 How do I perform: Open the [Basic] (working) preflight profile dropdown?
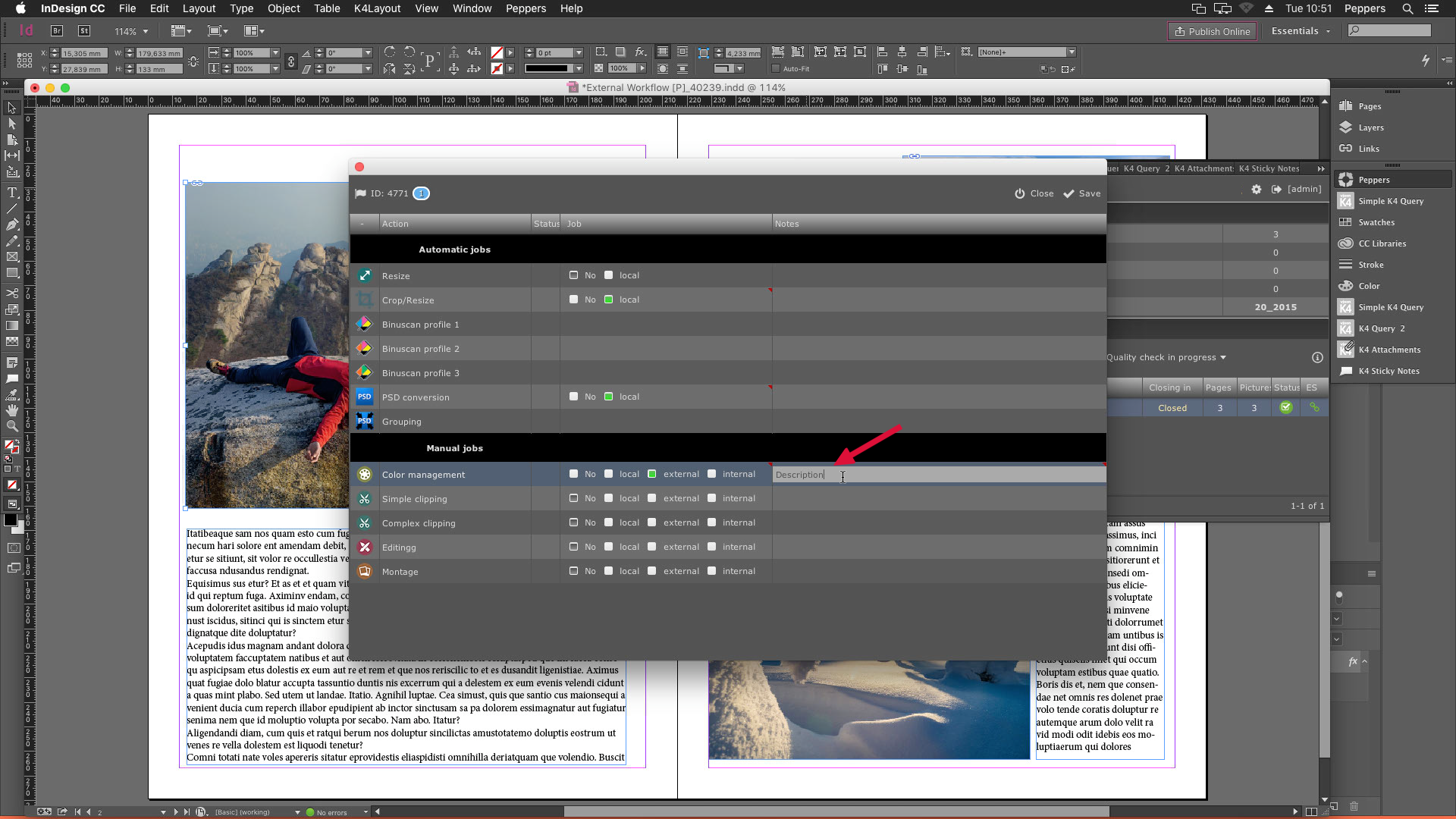tap(297, 812)
